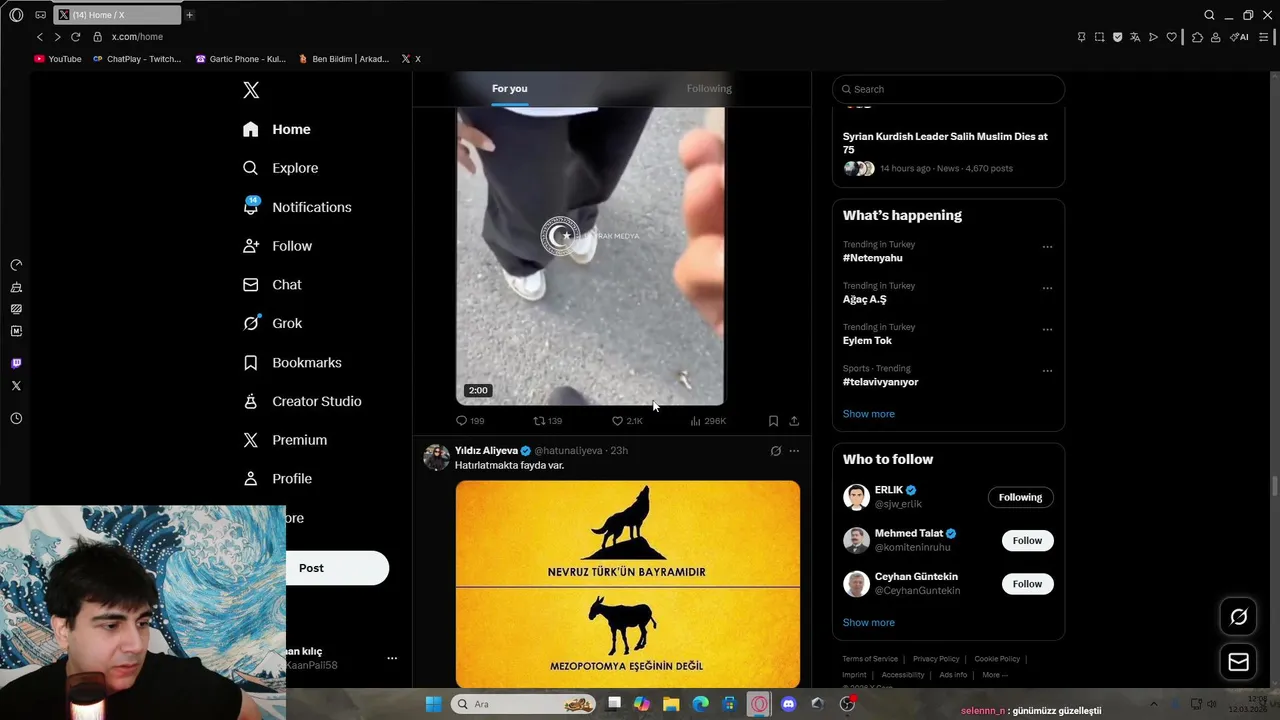Click the X search field

click(x=948, y=89)
